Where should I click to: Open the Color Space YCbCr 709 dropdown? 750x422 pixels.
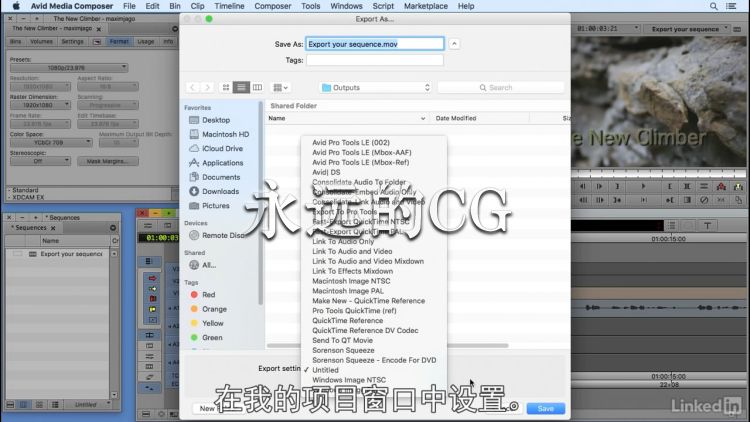51,142
